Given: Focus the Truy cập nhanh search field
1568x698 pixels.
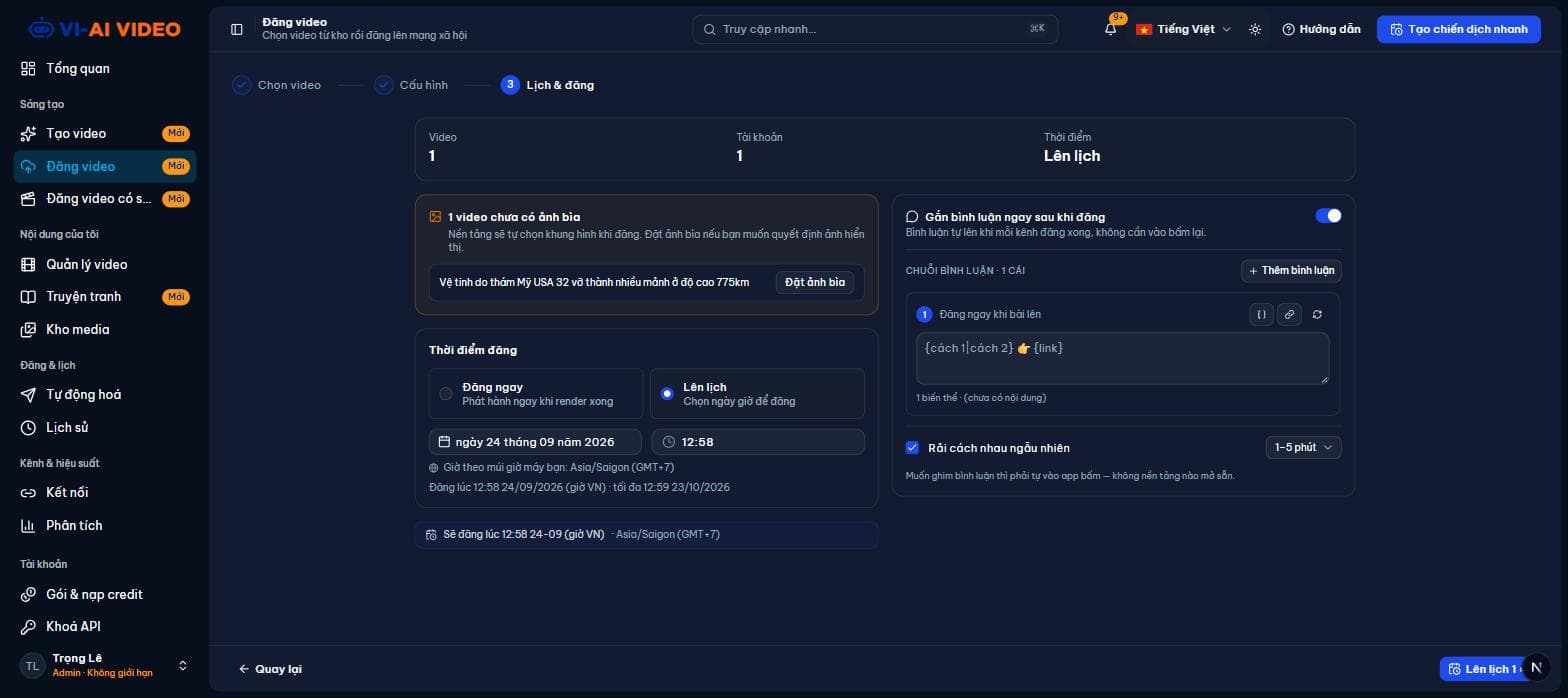Looking at the screenshot, I should tap(875, 29).
